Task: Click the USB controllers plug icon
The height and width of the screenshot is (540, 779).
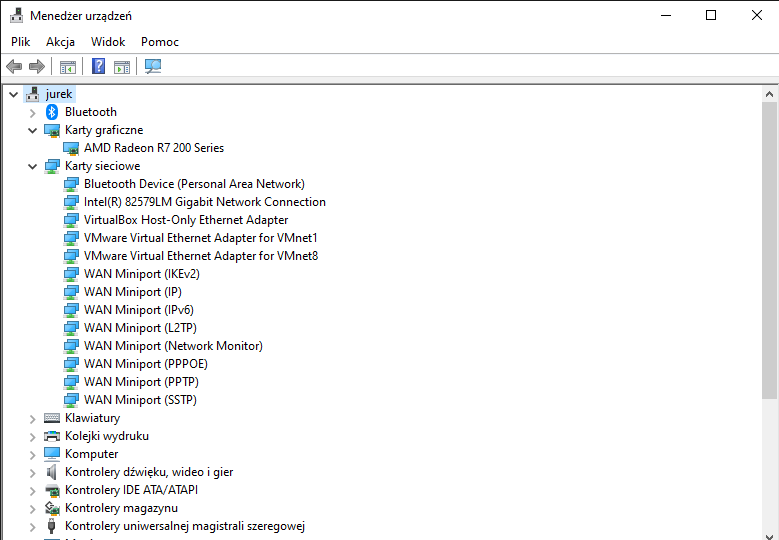Action: coord(51,526)
